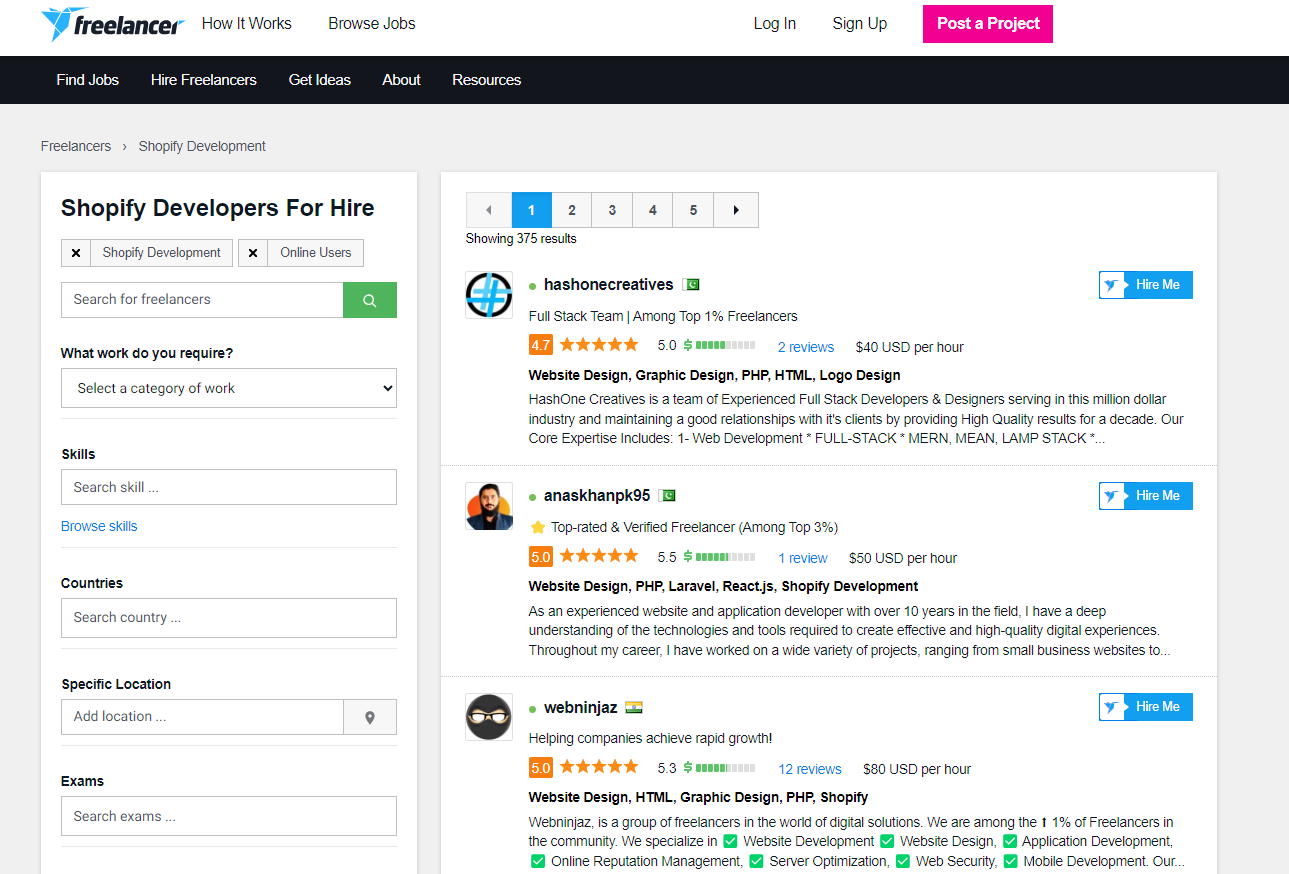Open hashonecreatives profile avatar

(x=489, y=295)
